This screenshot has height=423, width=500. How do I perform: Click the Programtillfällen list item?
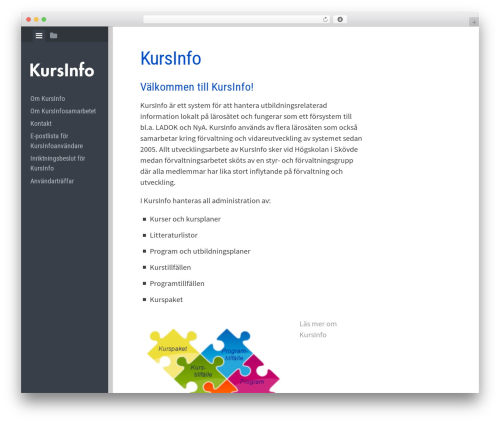177,283
